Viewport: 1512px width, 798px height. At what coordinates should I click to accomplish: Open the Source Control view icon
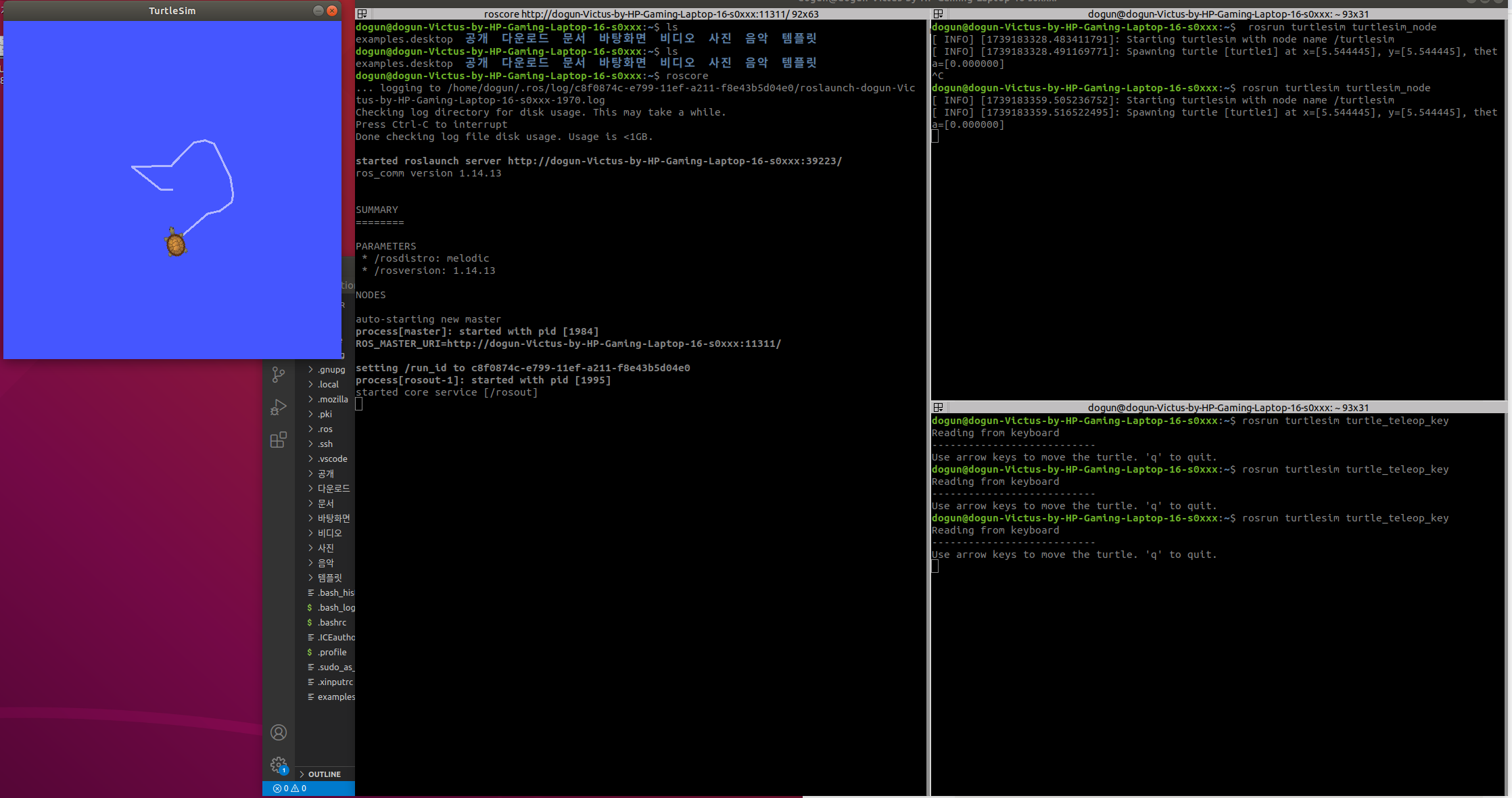coord(278,374)
